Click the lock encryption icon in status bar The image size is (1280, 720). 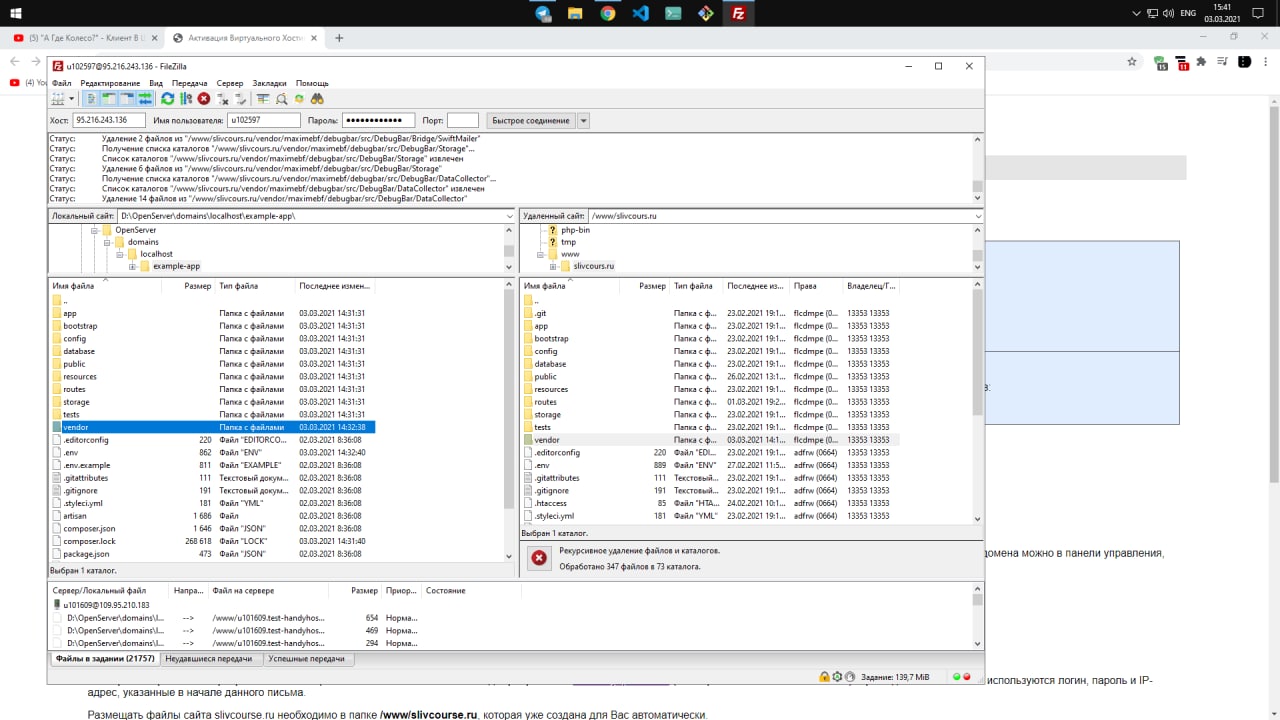pos(824,677)
